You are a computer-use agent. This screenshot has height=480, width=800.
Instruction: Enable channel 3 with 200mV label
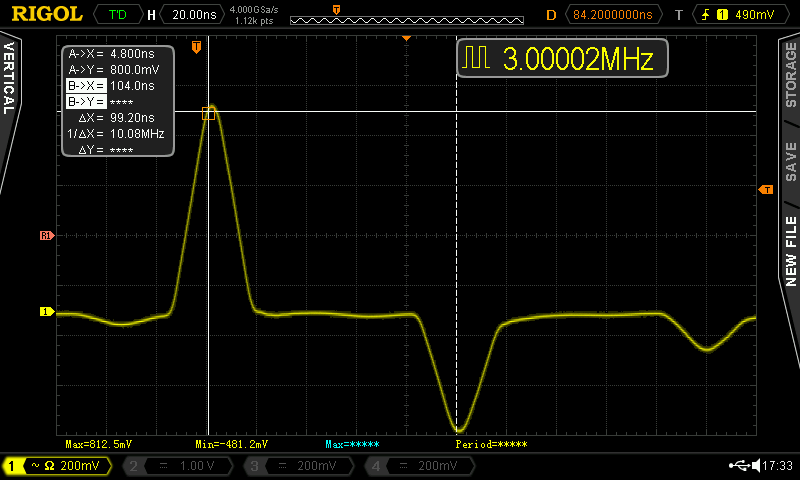(x=298, y=466)
